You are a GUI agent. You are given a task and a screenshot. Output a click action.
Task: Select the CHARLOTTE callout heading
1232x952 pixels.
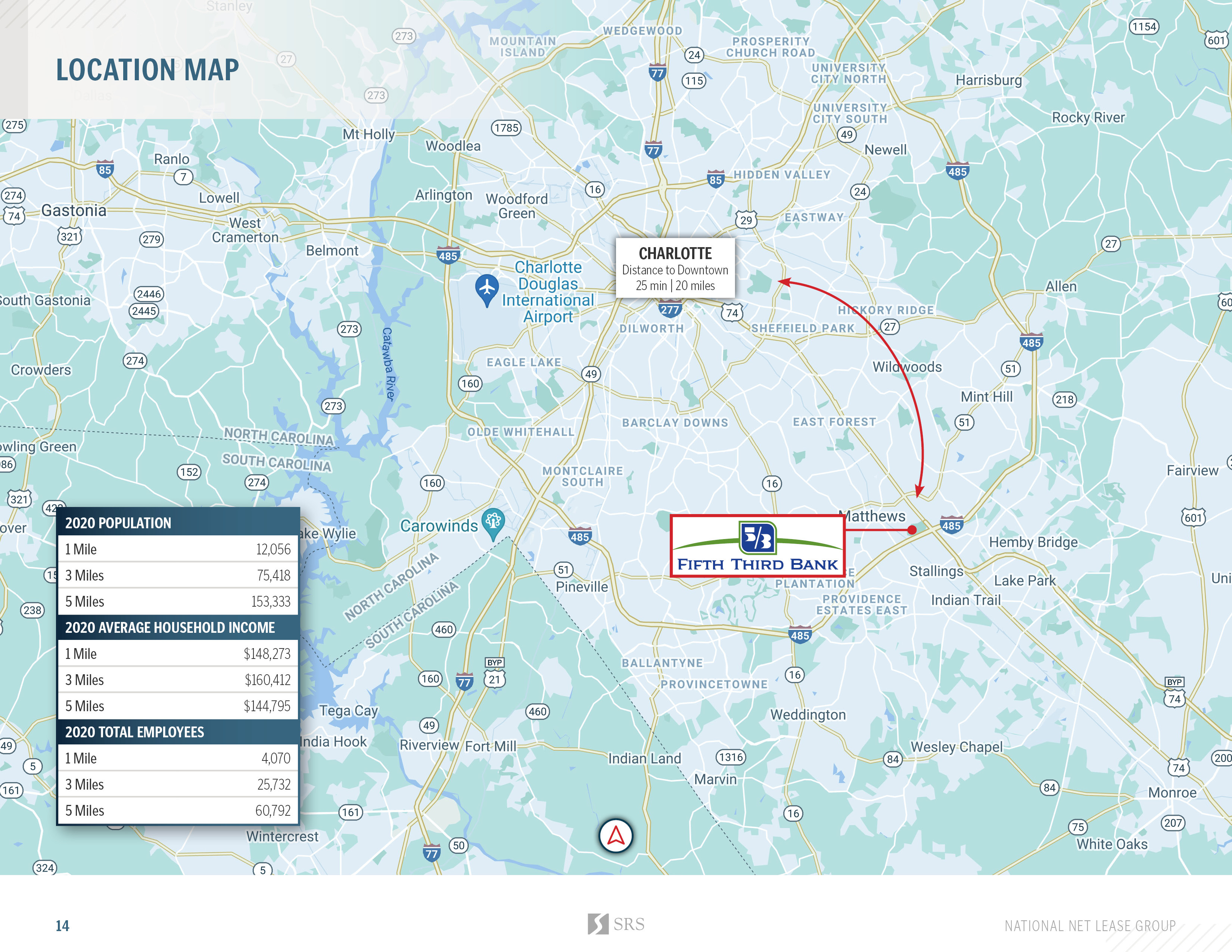(x=675, y=254)
